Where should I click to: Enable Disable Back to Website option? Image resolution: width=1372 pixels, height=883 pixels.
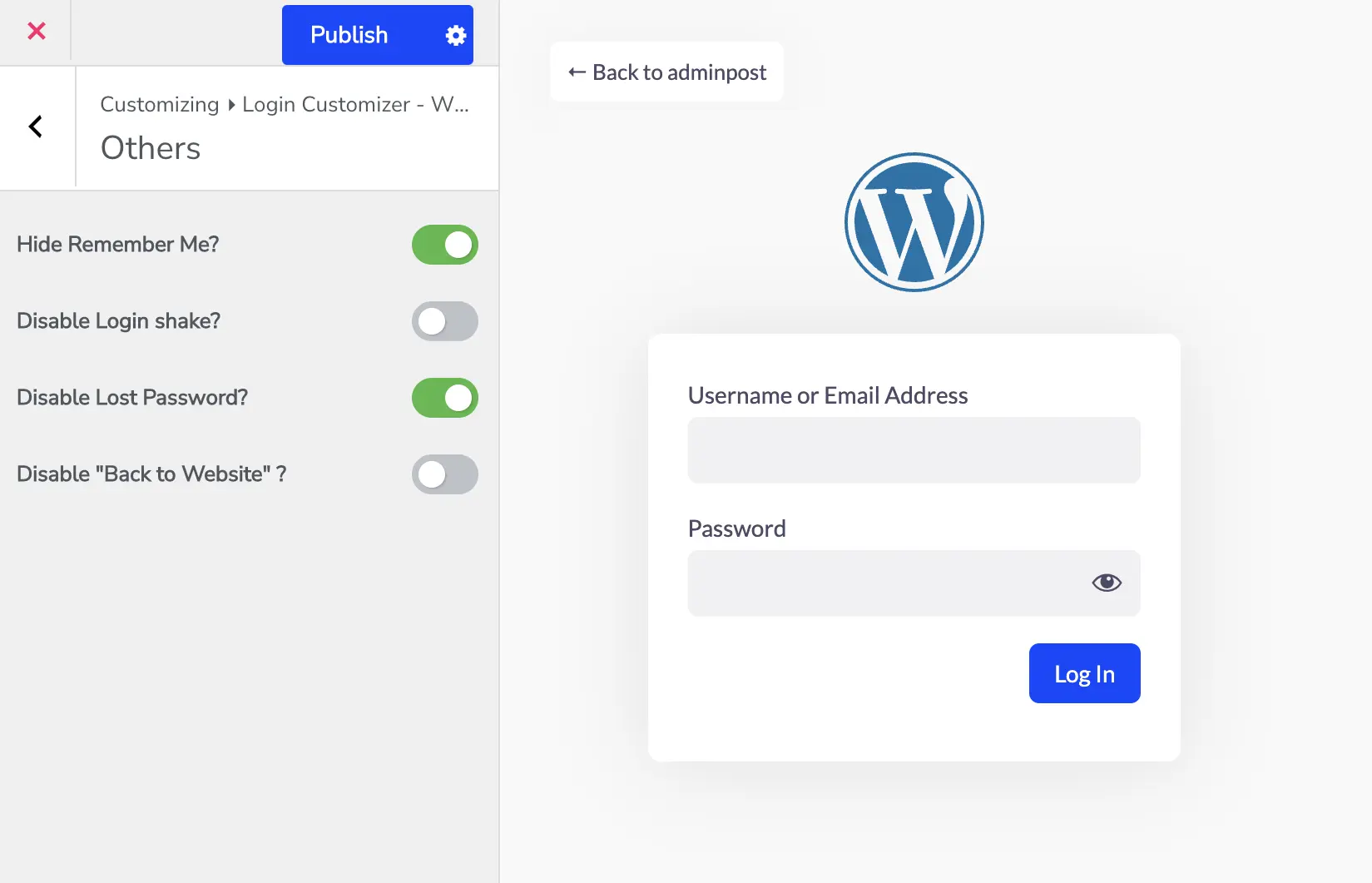[x=445, y=474]
